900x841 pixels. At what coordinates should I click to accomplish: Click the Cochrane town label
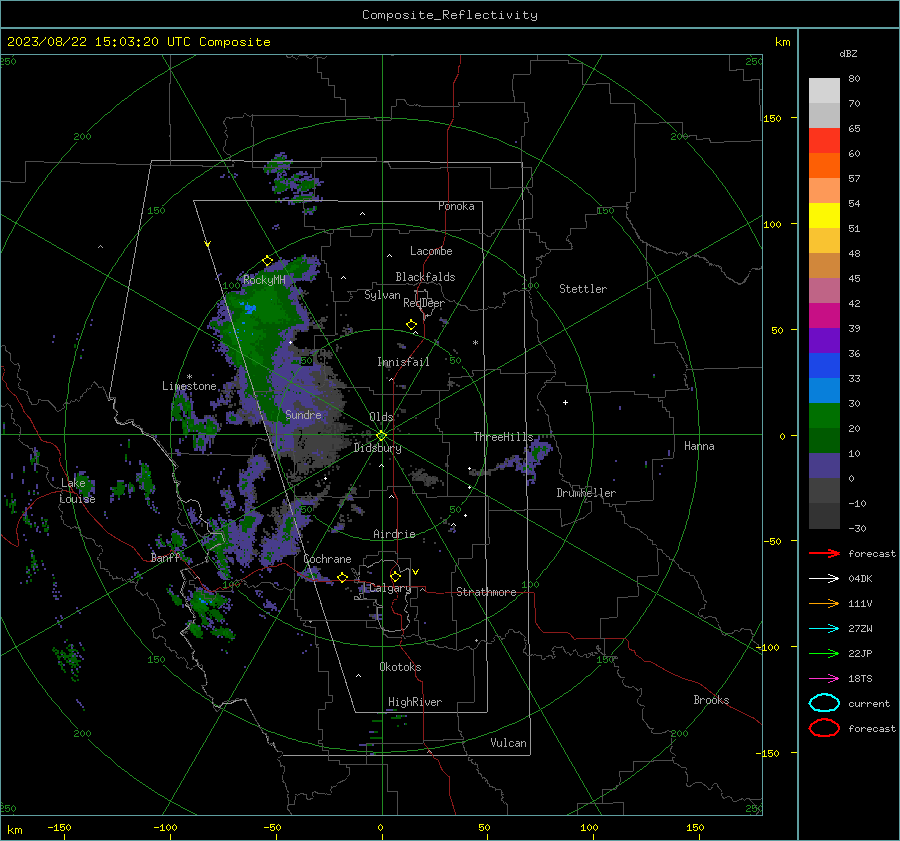(327, 559)
